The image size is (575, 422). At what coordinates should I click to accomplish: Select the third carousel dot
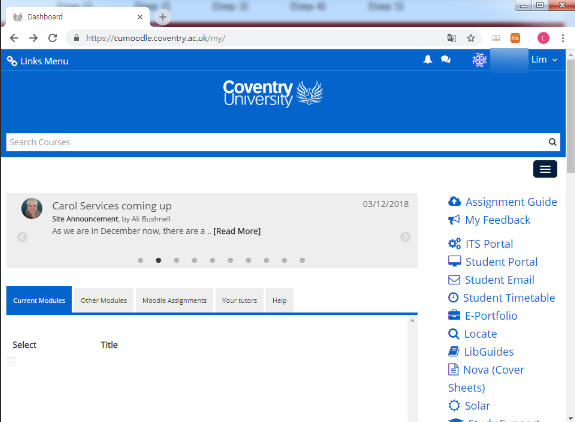[176, 260]
